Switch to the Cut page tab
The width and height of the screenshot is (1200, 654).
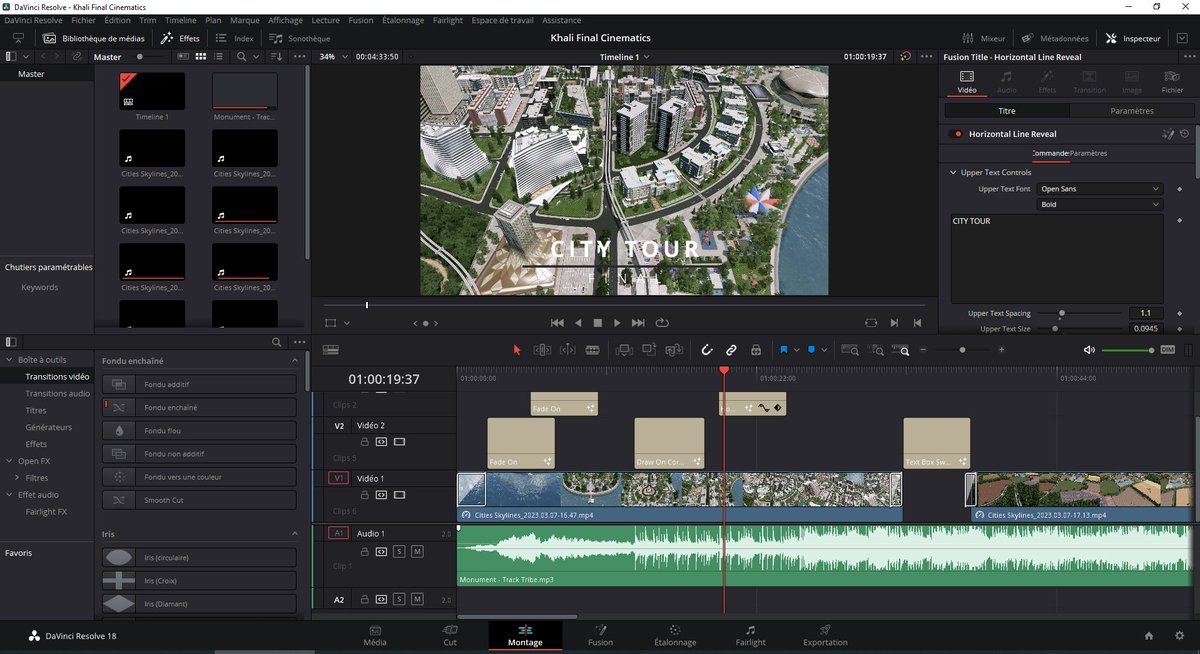tap(450, 635)
